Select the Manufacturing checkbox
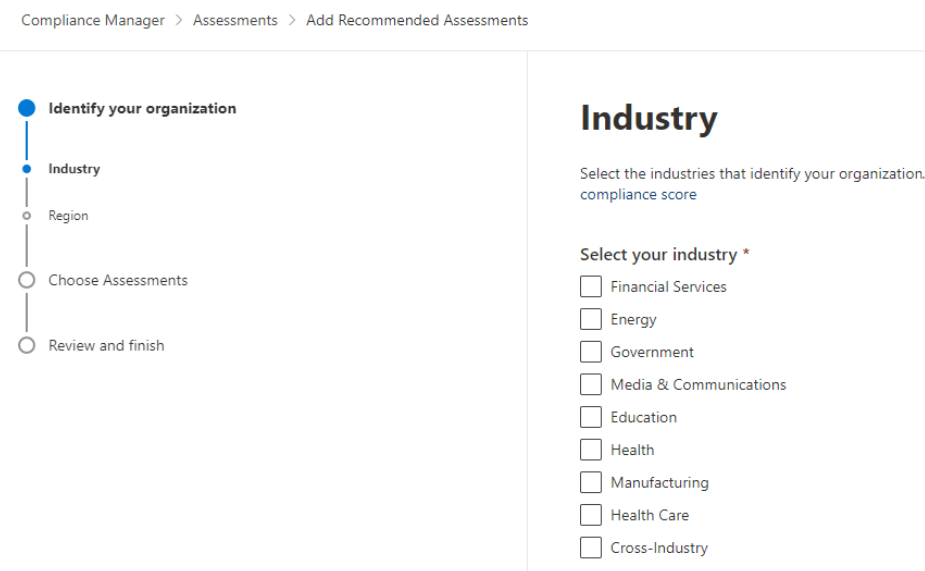The image size is (925, 571). [x=591, y=483]
